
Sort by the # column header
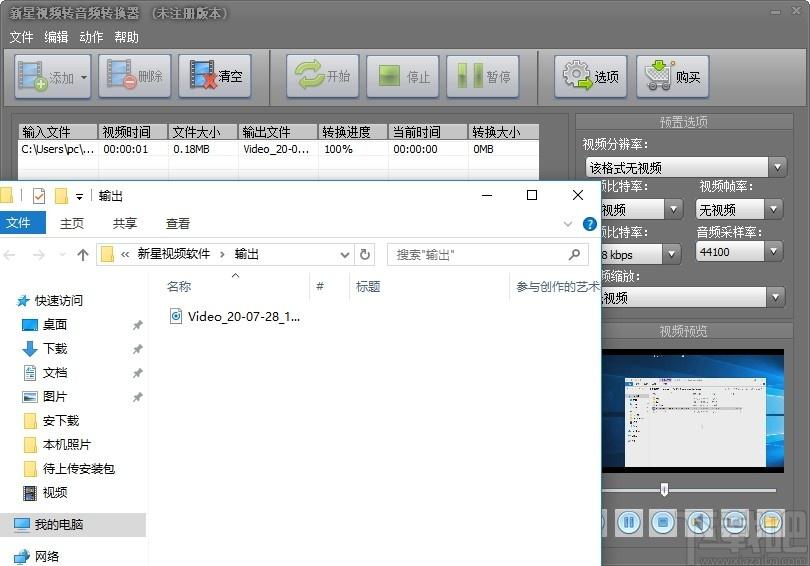(x=320, y=287)
